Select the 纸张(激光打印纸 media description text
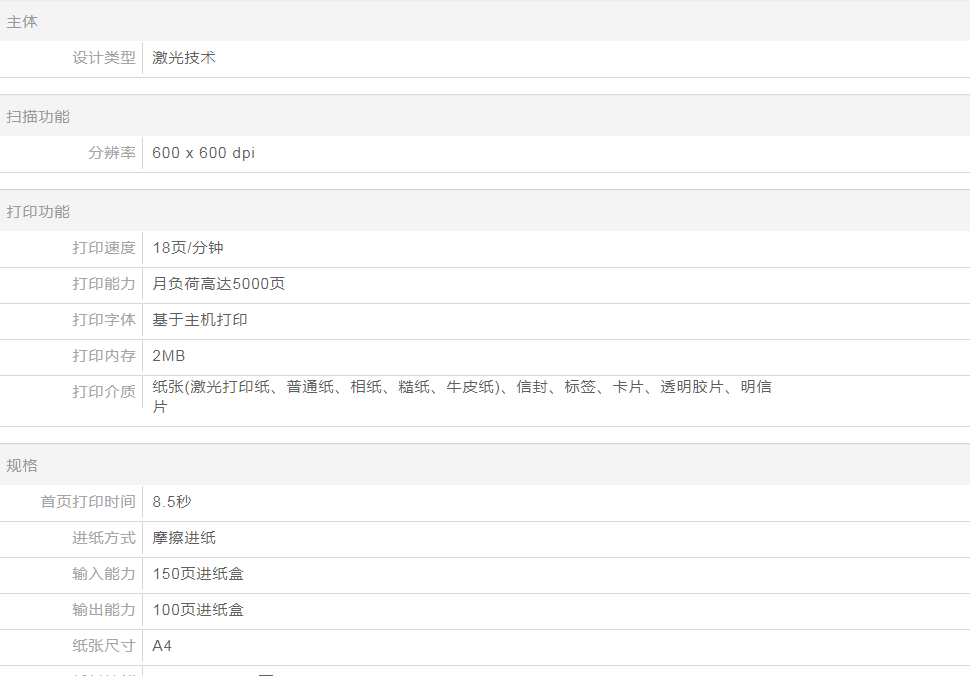The width and height of the screenshot is (970, 676). (462, 396)
